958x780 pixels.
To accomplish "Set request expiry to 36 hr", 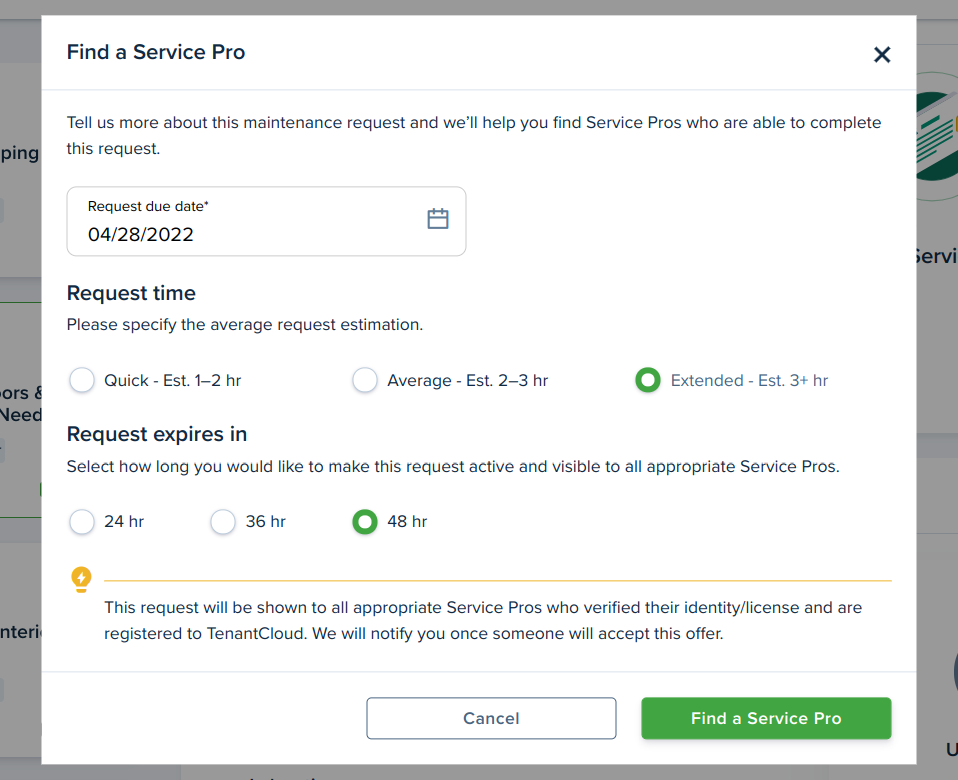I will [223, 522].
